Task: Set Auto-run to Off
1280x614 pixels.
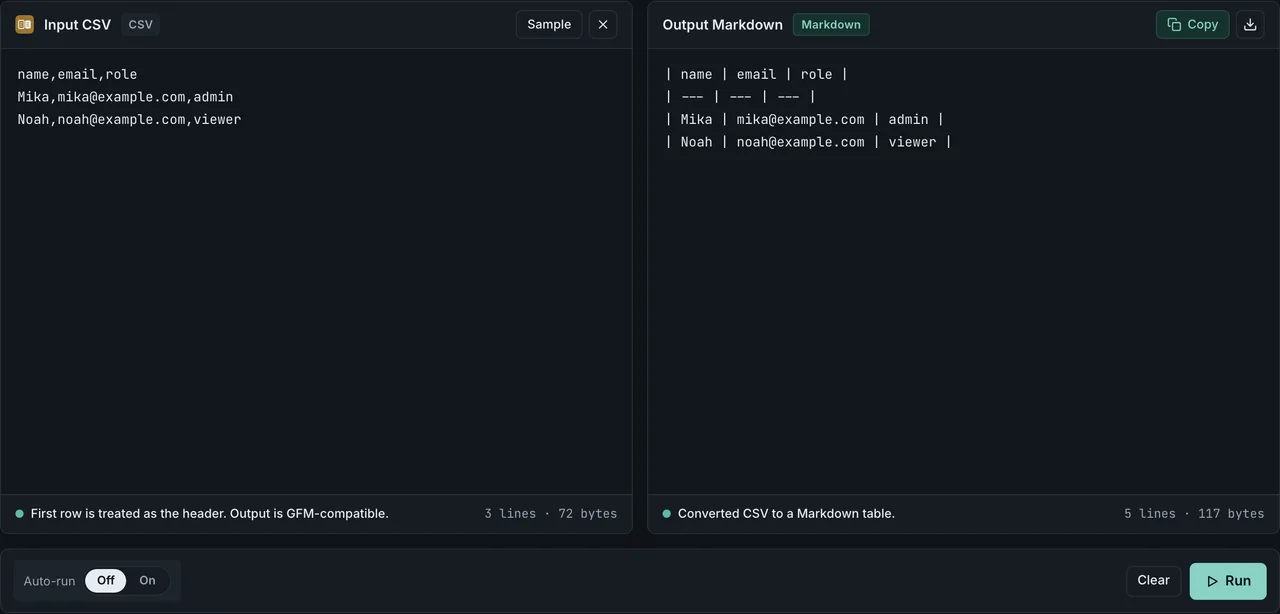Action: 106,581
